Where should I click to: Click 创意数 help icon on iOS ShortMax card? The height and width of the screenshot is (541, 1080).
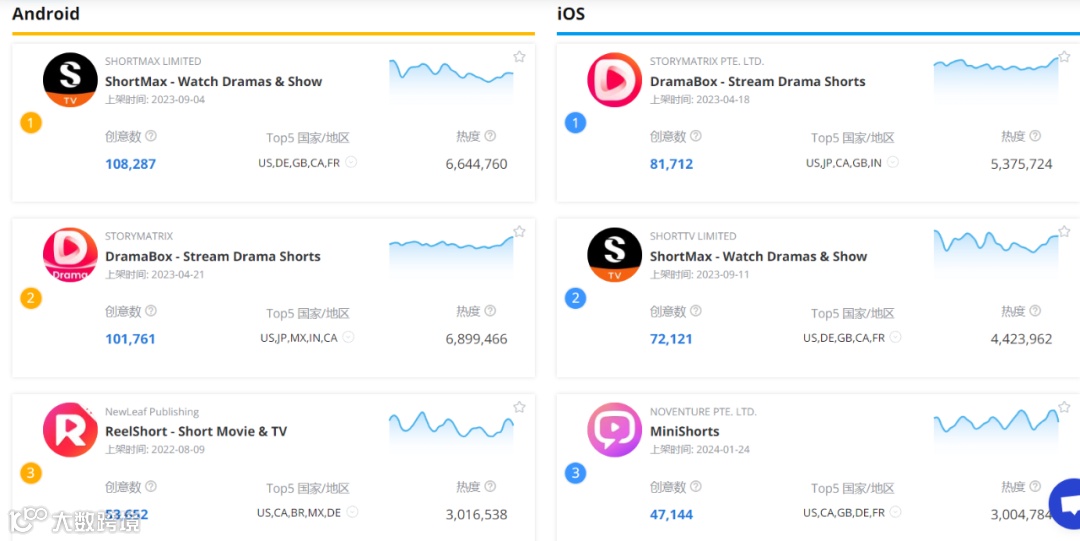click(x=696, y=311)
